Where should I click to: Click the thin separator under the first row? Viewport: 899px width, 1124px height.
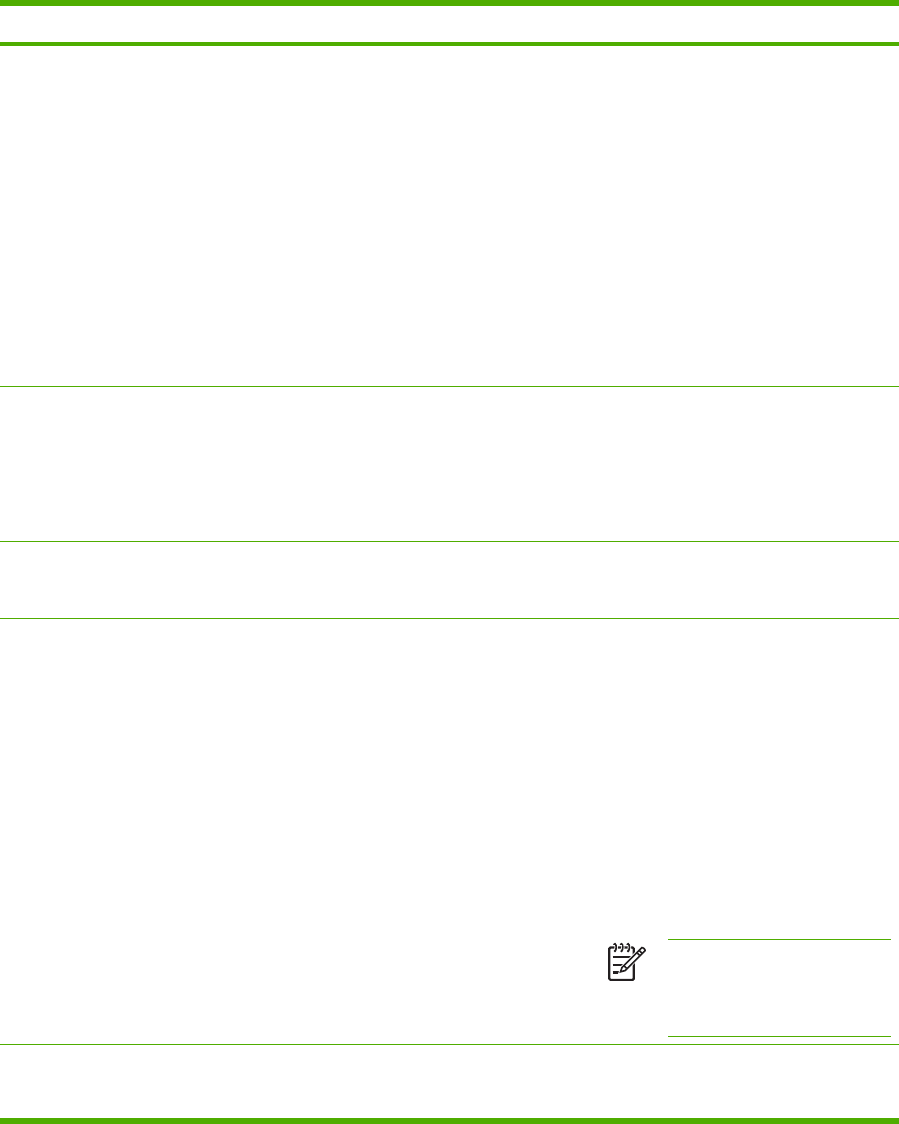click(x=450, y=387)
